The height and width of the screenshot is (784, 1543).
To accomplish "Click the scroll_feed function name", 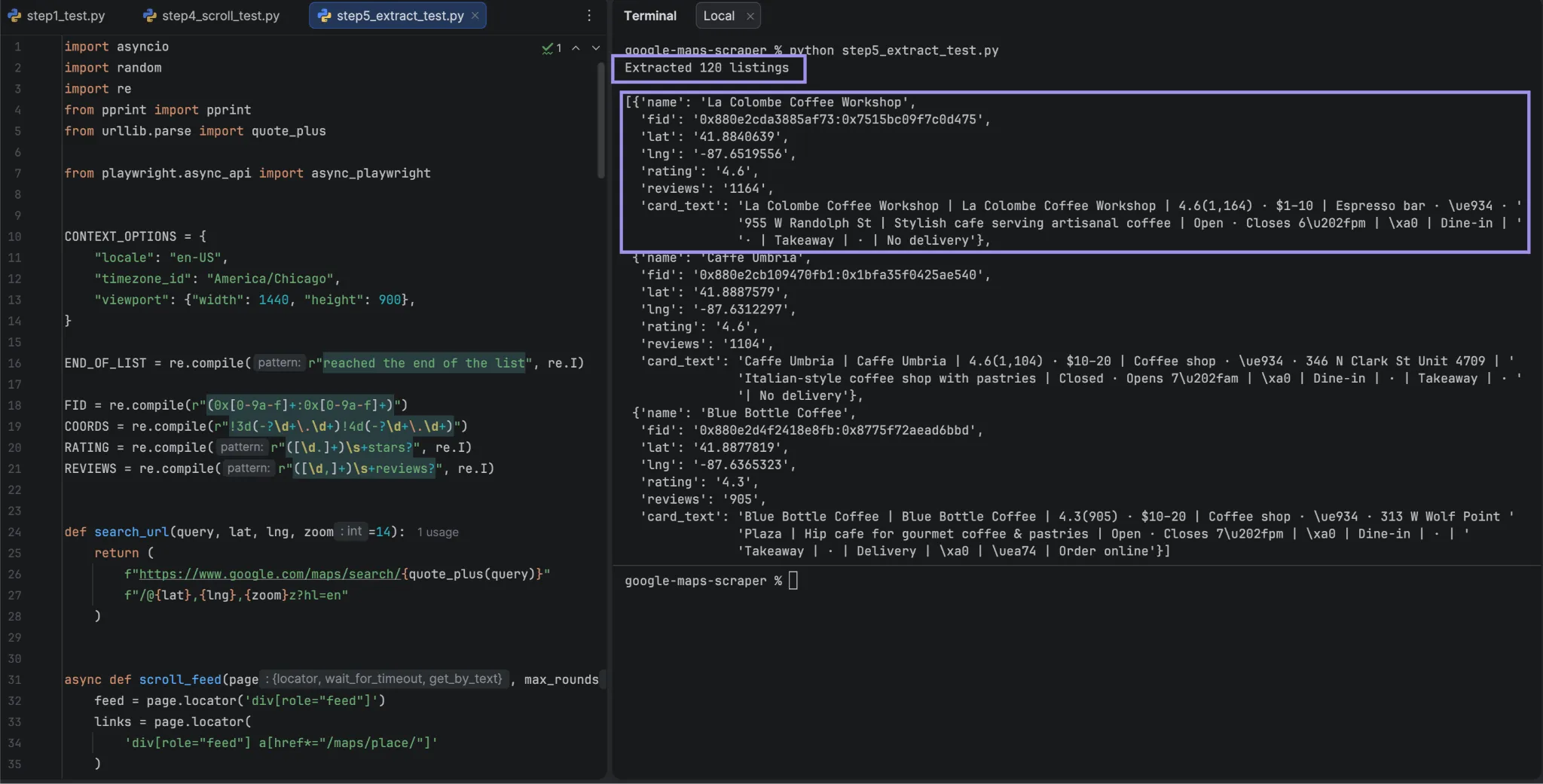I will (x=180, y=679).
